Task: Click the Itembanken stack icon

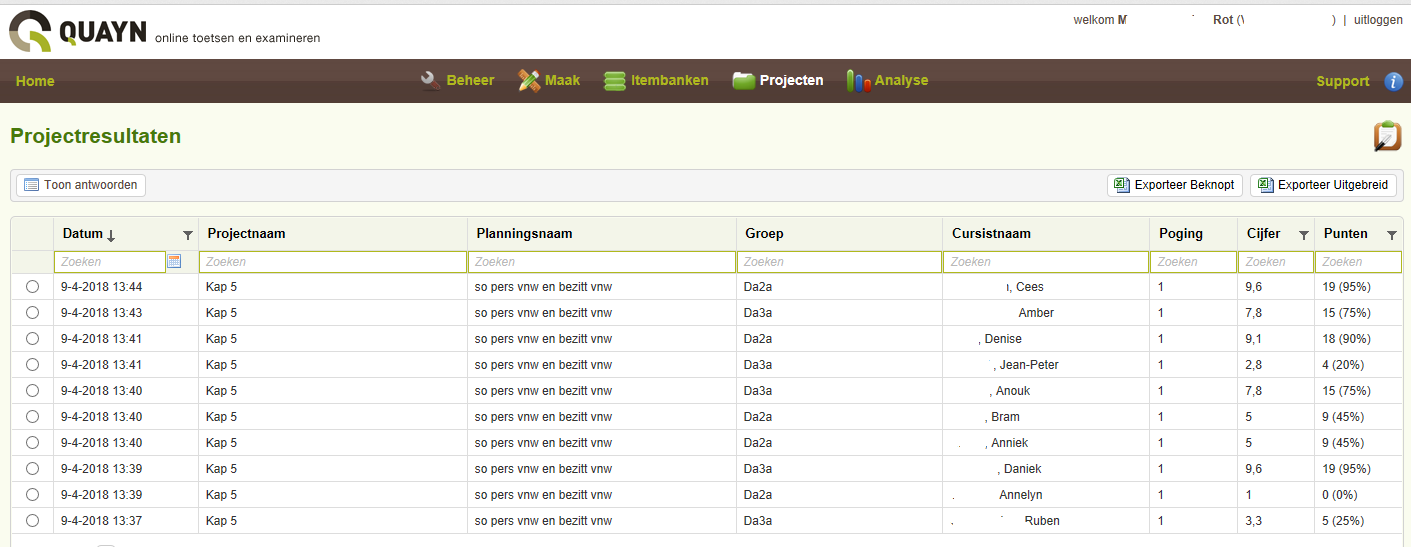Action: (615, 81)
